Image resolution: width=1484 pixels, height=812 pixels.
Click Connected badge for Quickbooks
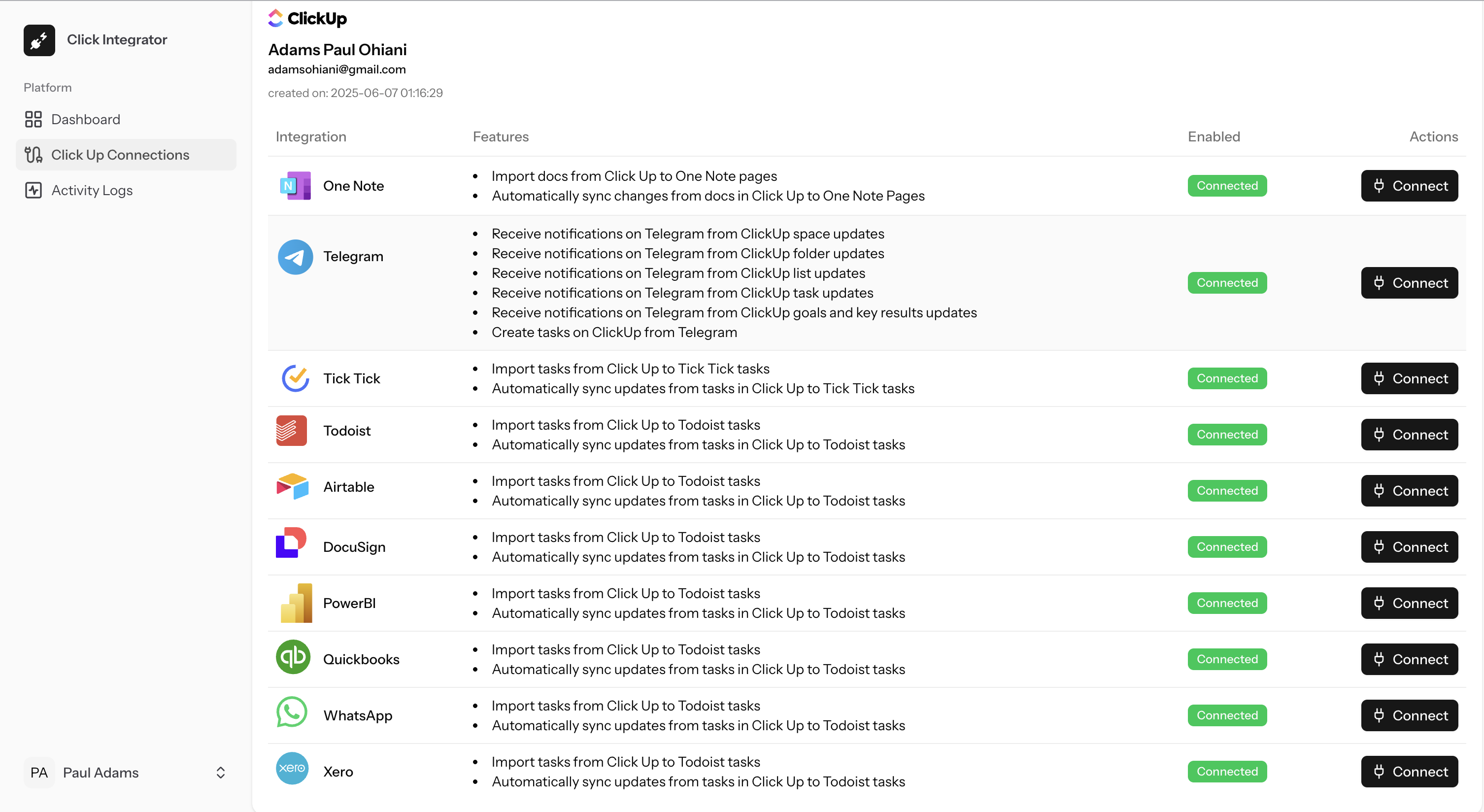[1227, 659]
